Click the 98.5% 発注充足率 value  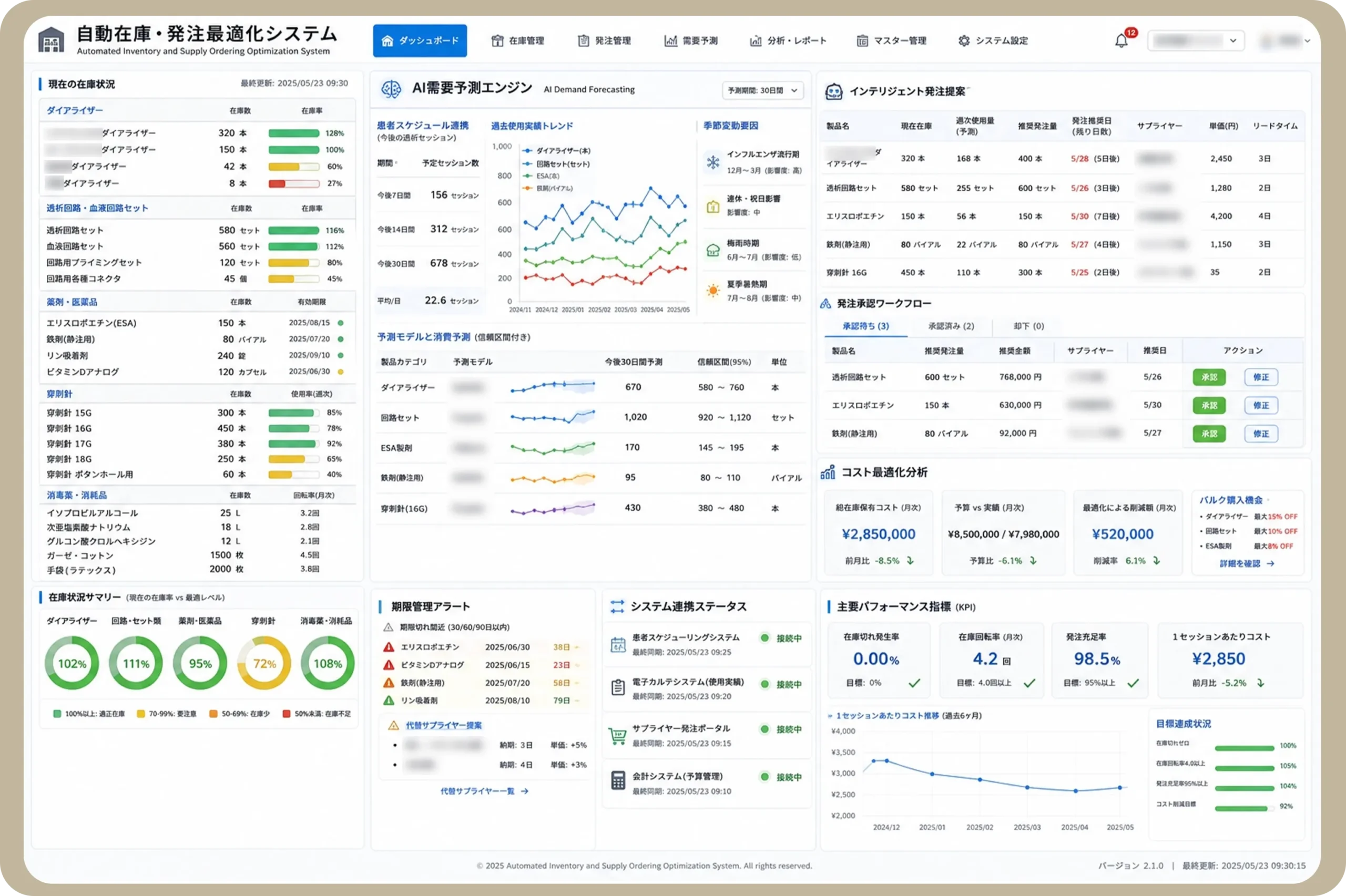pyautogui.click(x=1097, y=659)
